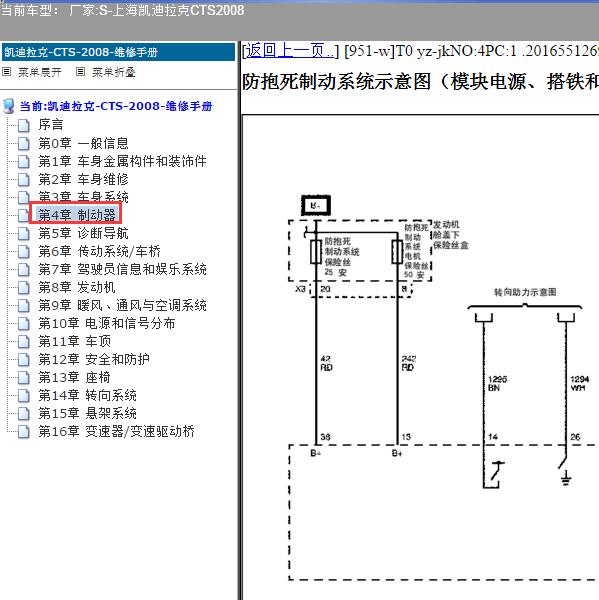This screenshot has height=600, width=599.
Task: Open 第9章 暖风、通风与空调系统
Action: pyautogui.click(x=122, y=305)
